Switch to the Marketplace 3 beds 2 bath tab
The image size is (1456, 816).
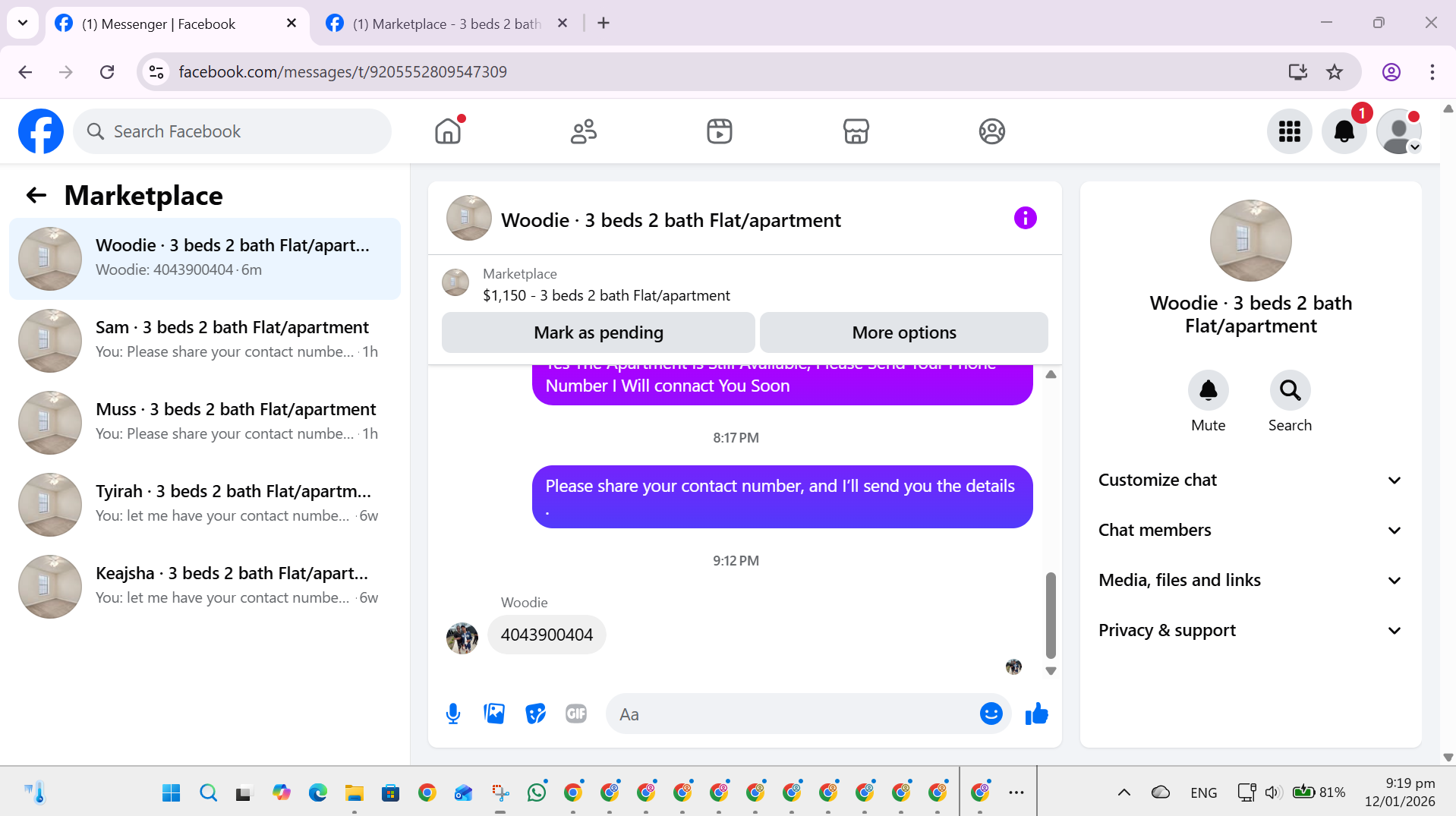pyautogui.click(x=446, y=24)
